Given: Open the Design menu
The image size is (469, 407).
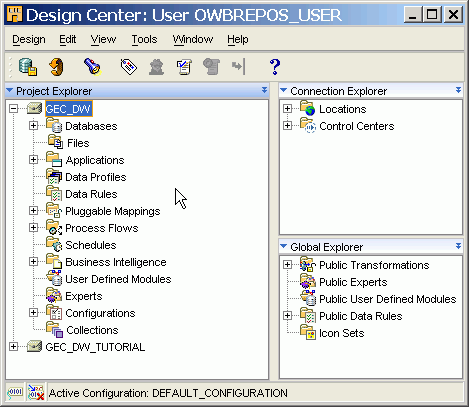Looking at the screenshot, I should 29,39.
